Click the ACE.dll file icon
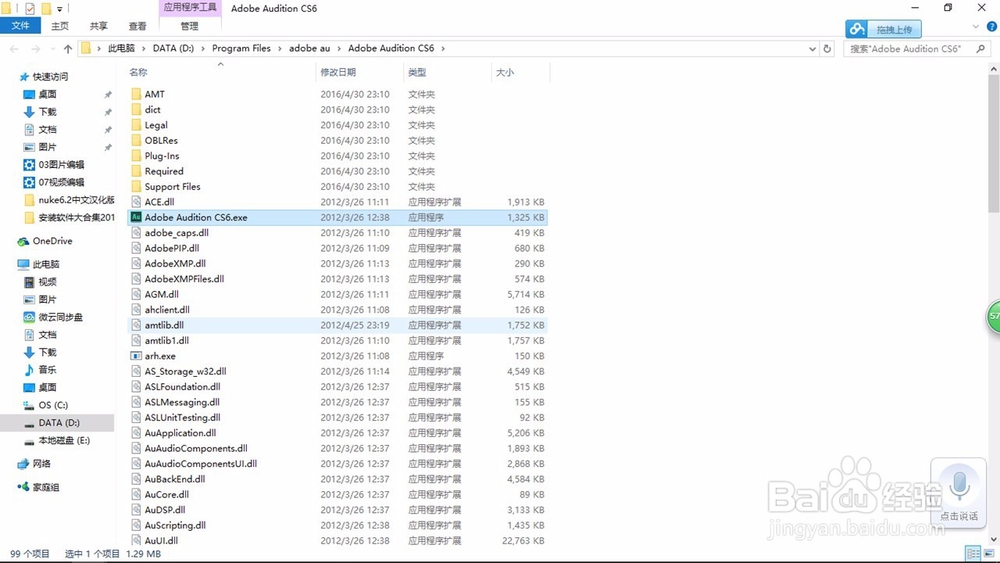1000x563 pixels. [136, 201]
